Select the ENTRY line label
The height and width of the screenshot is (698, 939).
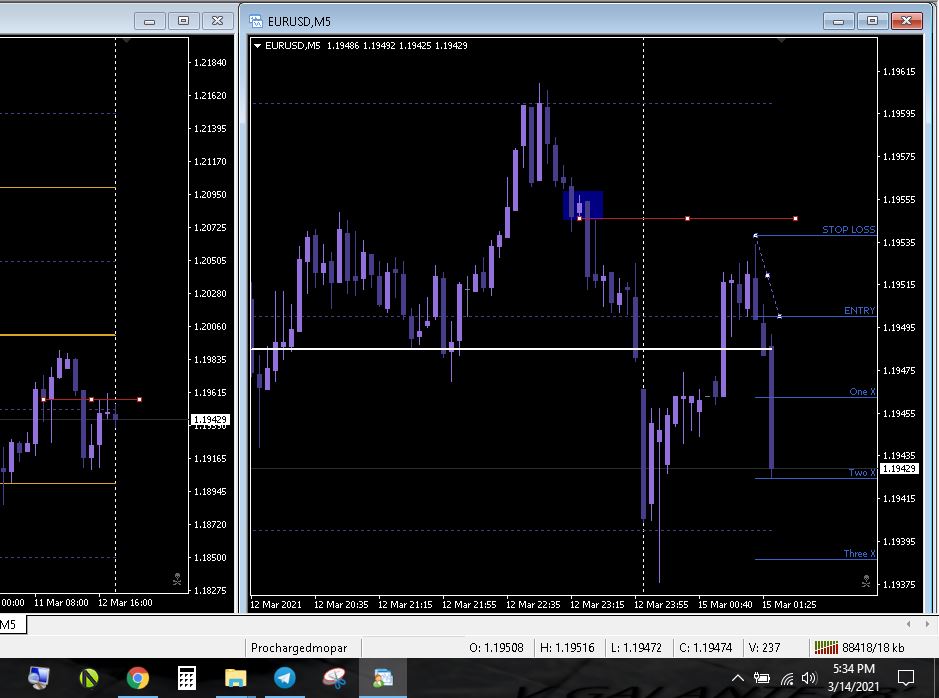(x=859, y=310)
